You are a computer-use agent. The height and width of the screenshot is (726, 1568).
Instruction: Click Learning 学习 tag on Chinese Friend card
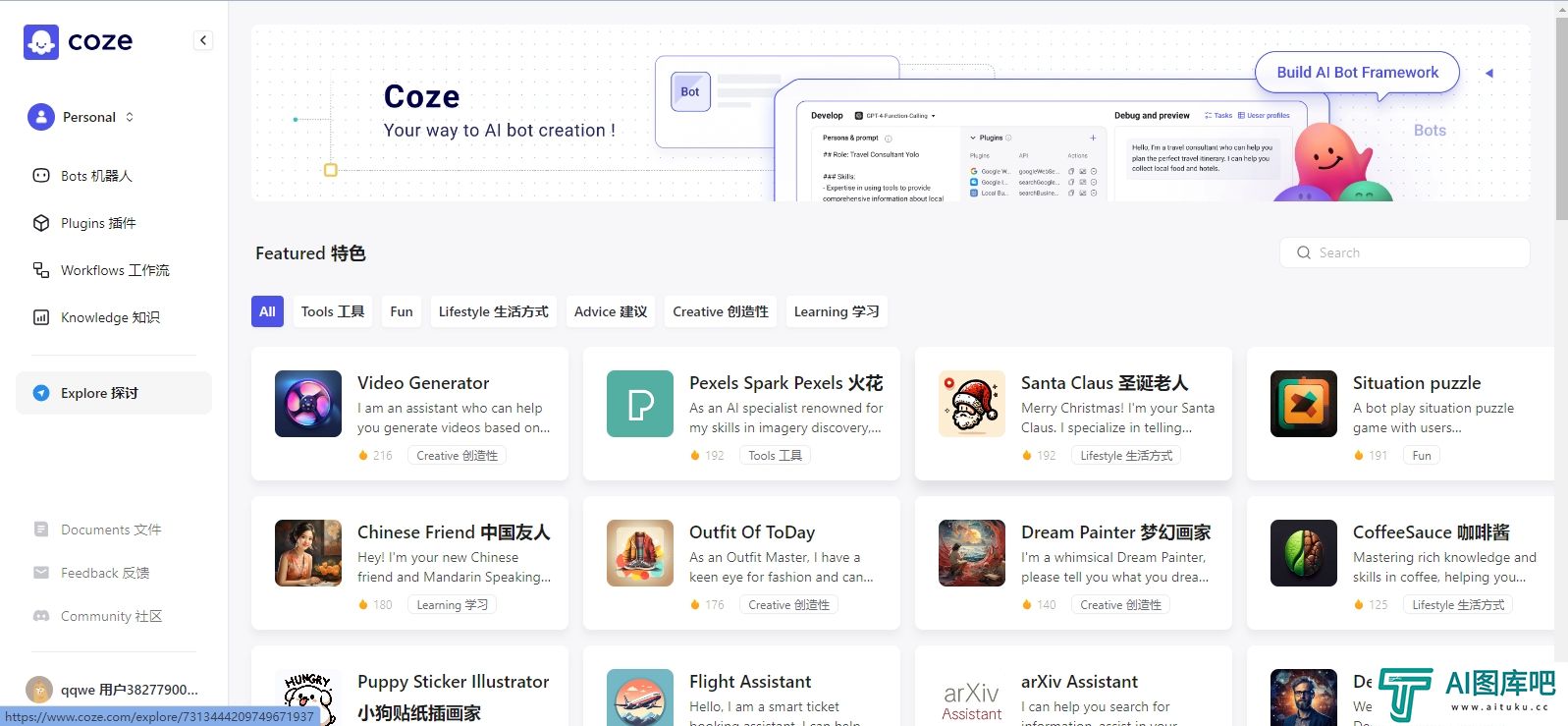(x=452, y=605)
